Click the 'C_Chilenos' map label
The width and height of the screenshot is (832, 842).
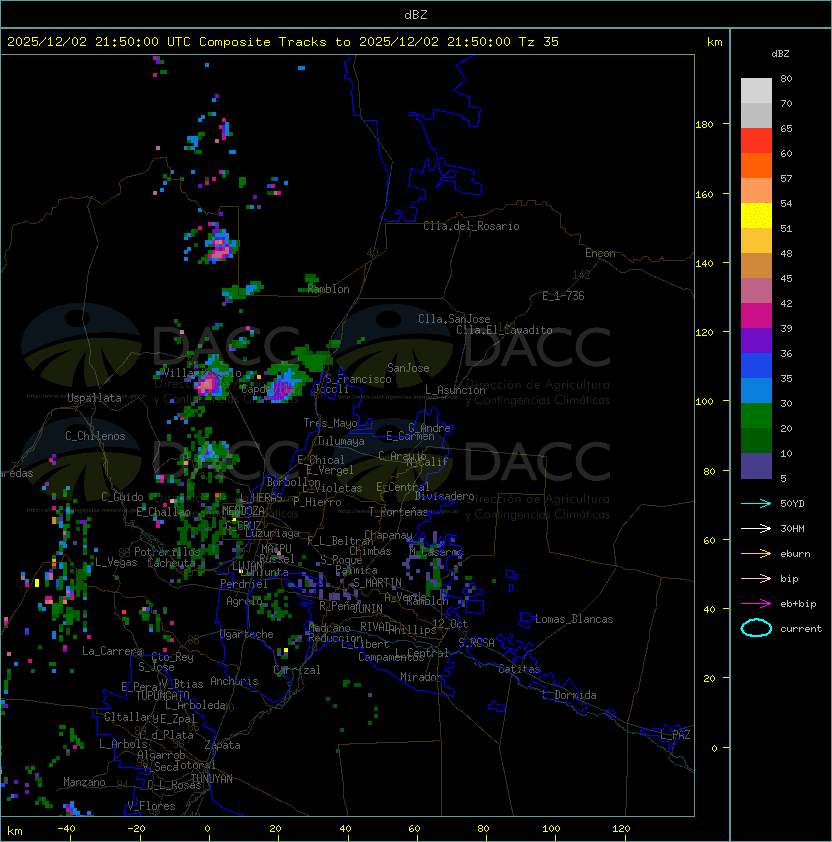point(95,436)
